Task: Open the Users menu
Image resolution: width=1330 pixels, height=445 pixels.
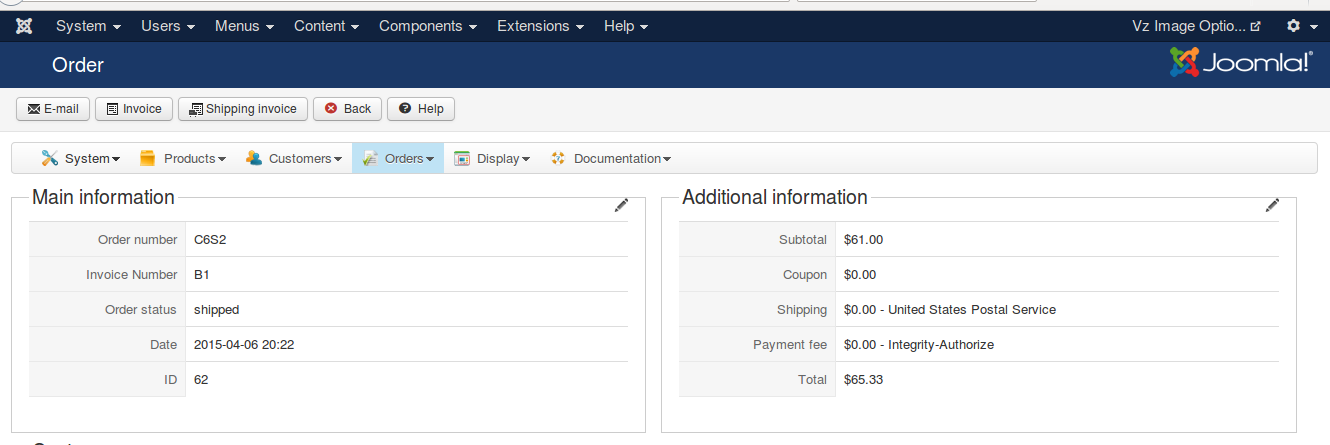Action: [x=168, y=26]
